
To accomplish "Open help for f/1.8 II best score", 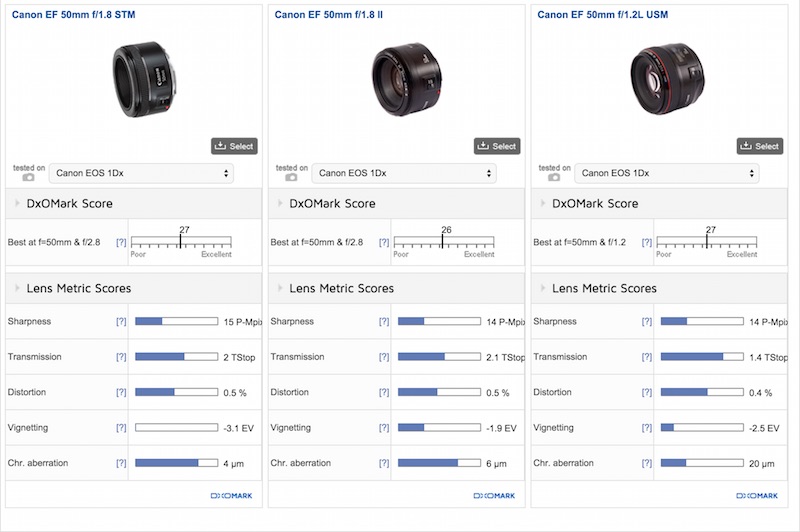I will tap(384, 242).
